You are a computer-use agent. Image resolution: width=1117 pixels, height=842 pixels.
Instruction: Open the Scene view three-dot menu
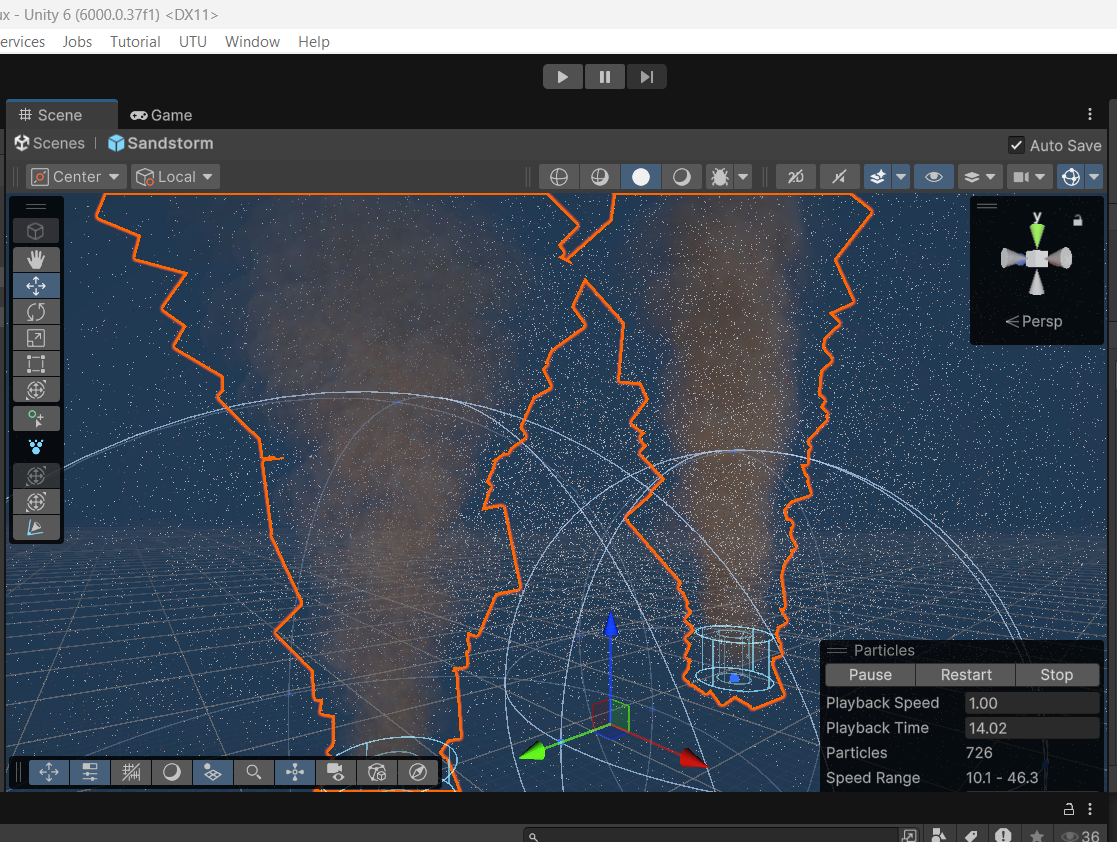[x=1090, y=115]
